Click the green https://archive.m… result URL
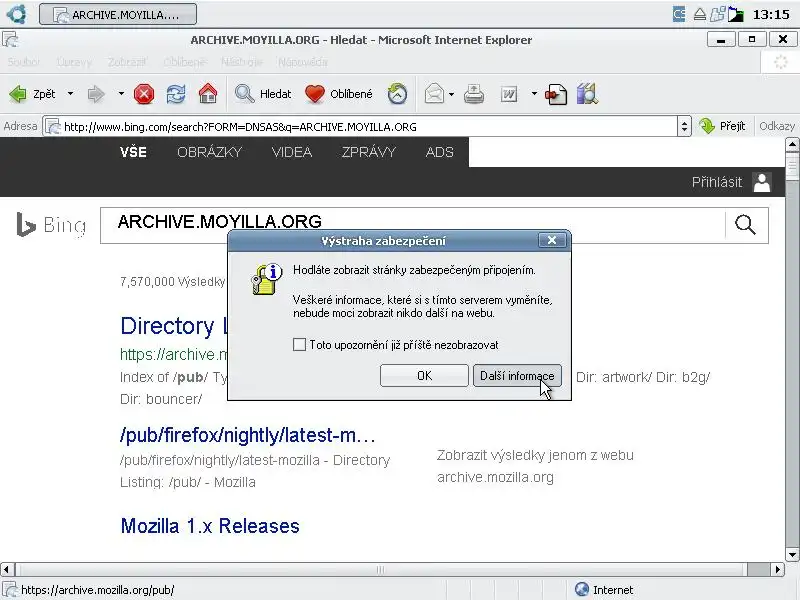This screenshot has height=600, width=800. click(x=173, y=354)
